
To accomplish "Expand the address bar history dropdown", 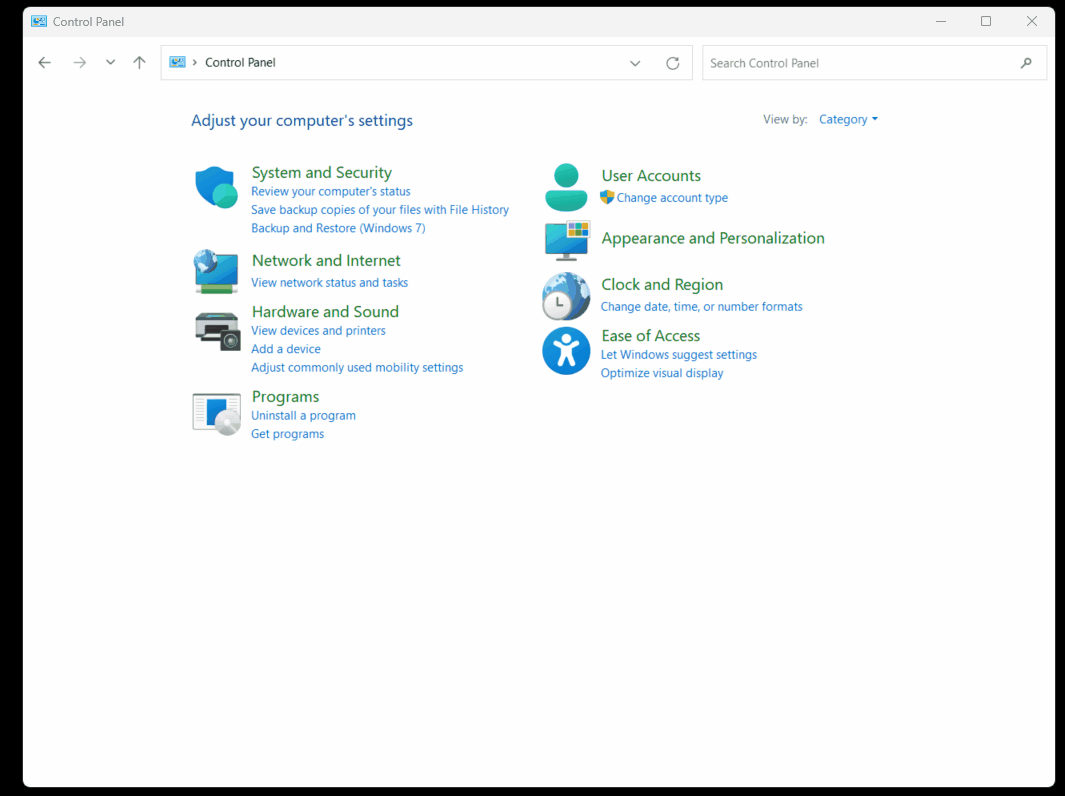I will point(635,63).
